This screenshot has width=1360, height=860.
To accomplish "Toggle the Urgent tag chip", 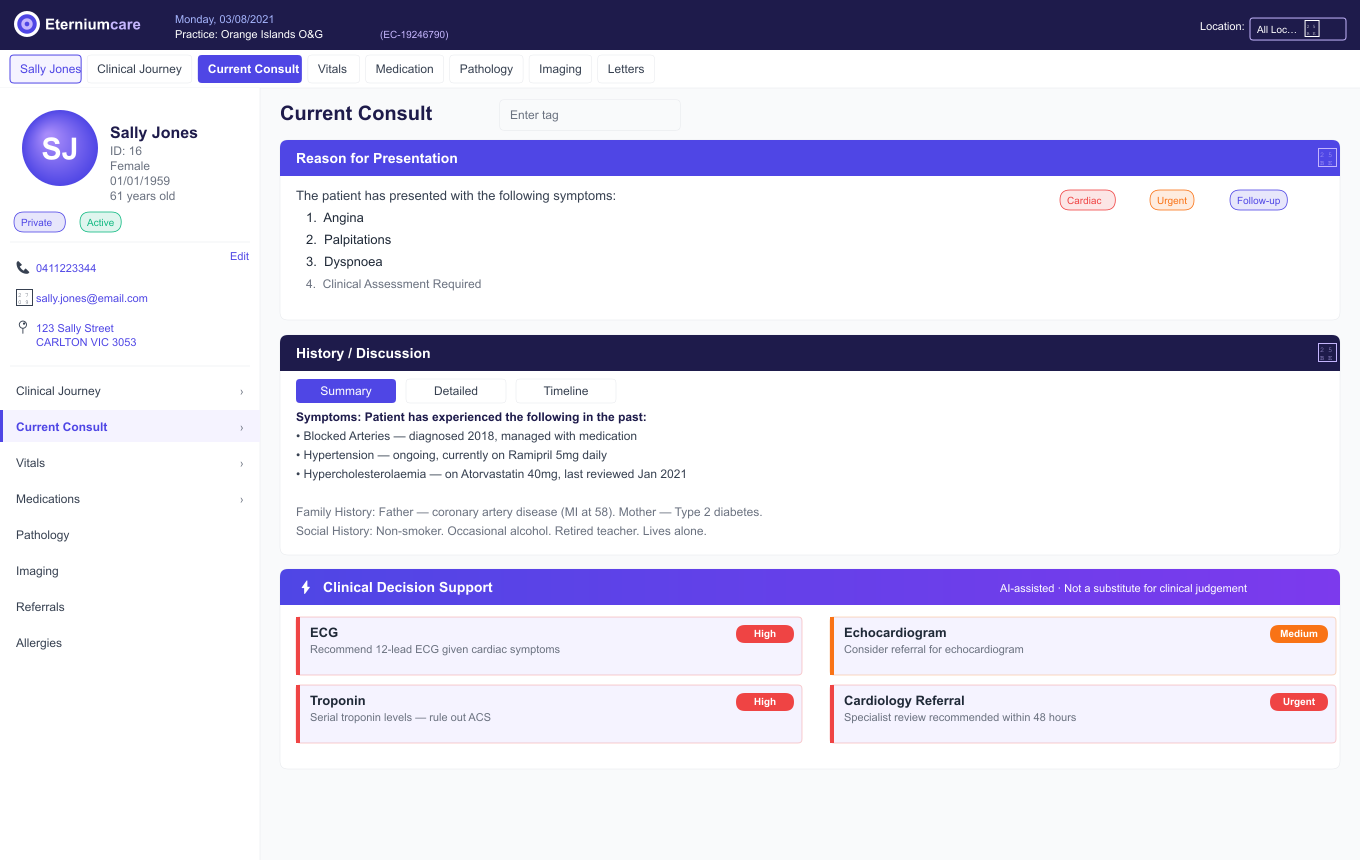I will coord(1171,201).
